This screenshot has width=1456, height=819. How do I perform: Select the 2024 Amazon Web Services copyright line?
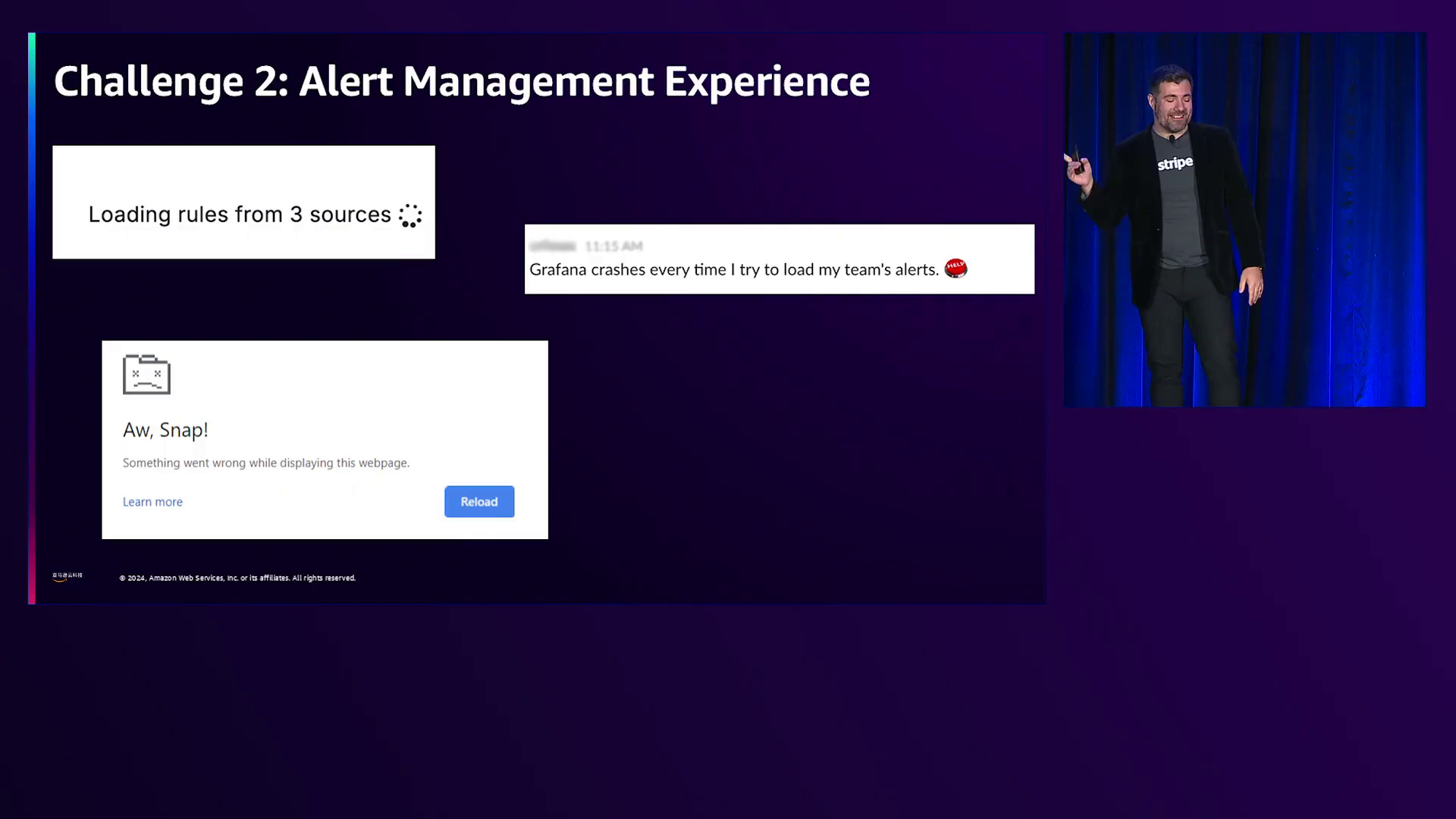point(237,578)
